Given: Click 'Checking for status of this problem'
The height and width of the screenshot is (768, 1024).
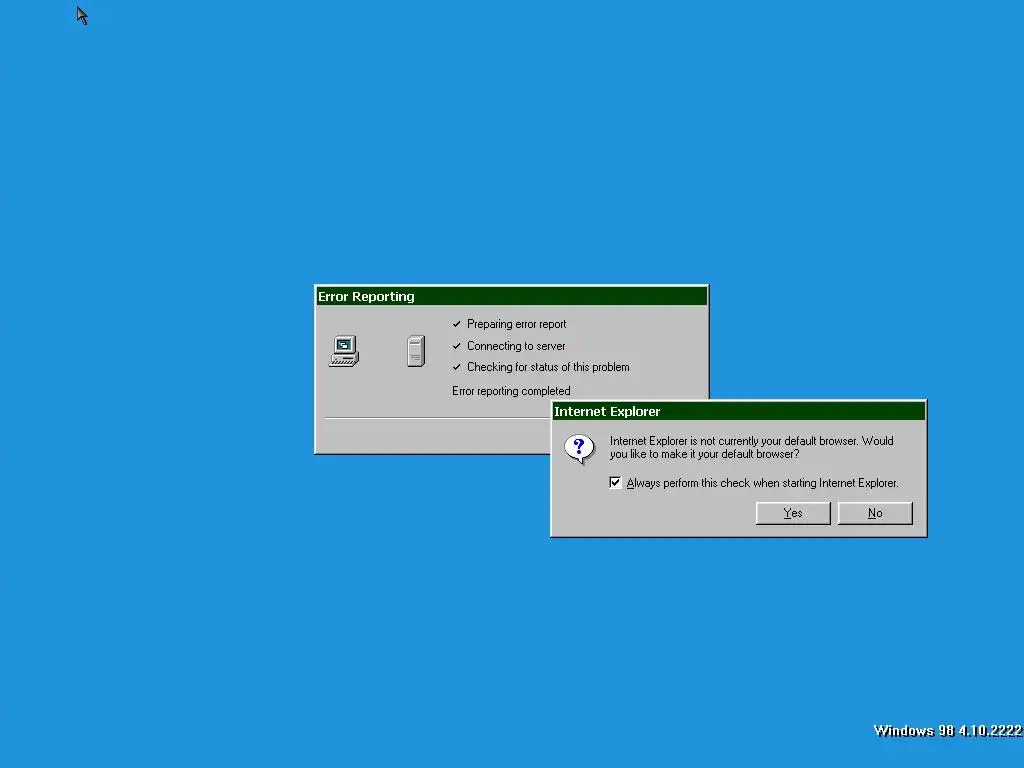Looking at the screenshot, I should [x=548, y=367].
